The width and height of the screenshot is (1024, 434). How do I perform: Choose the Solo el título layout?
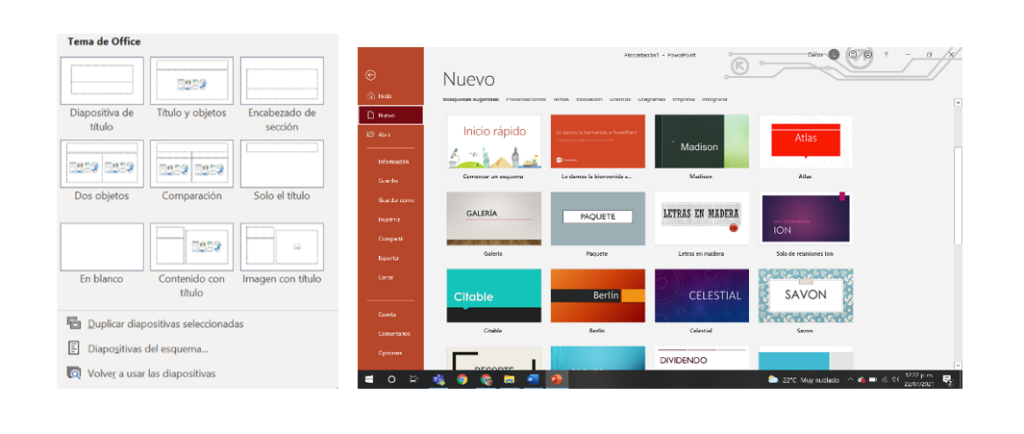pyautogui.click(x=281, y=170)
